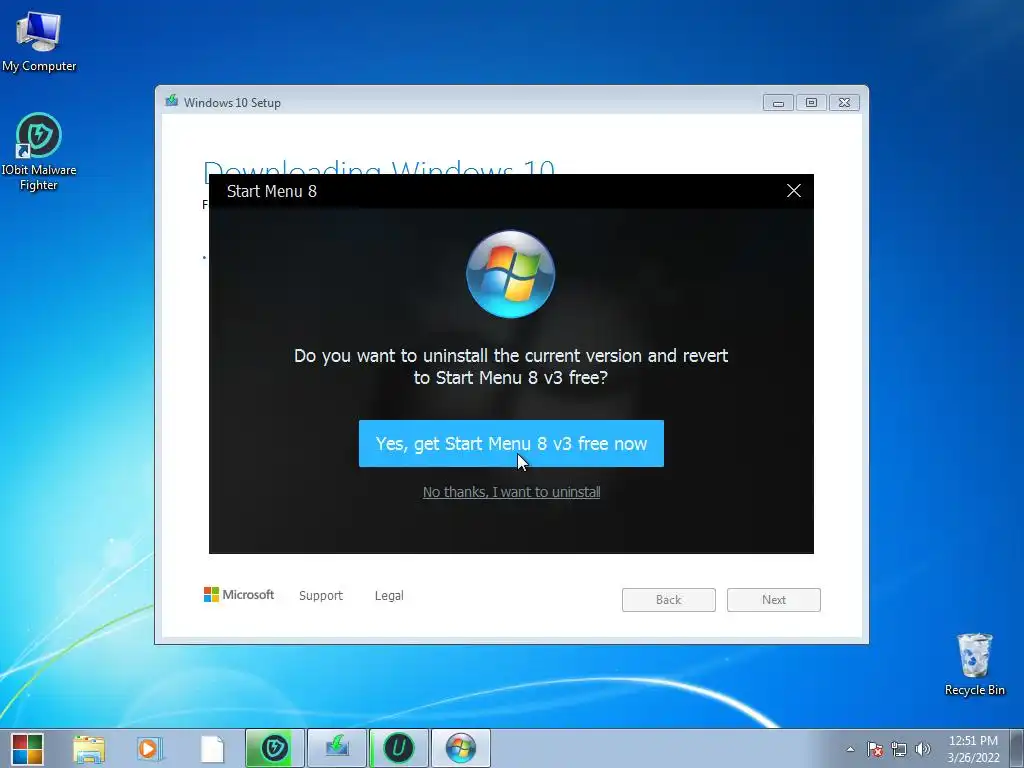Open network status tray icon

pos(899,749)
